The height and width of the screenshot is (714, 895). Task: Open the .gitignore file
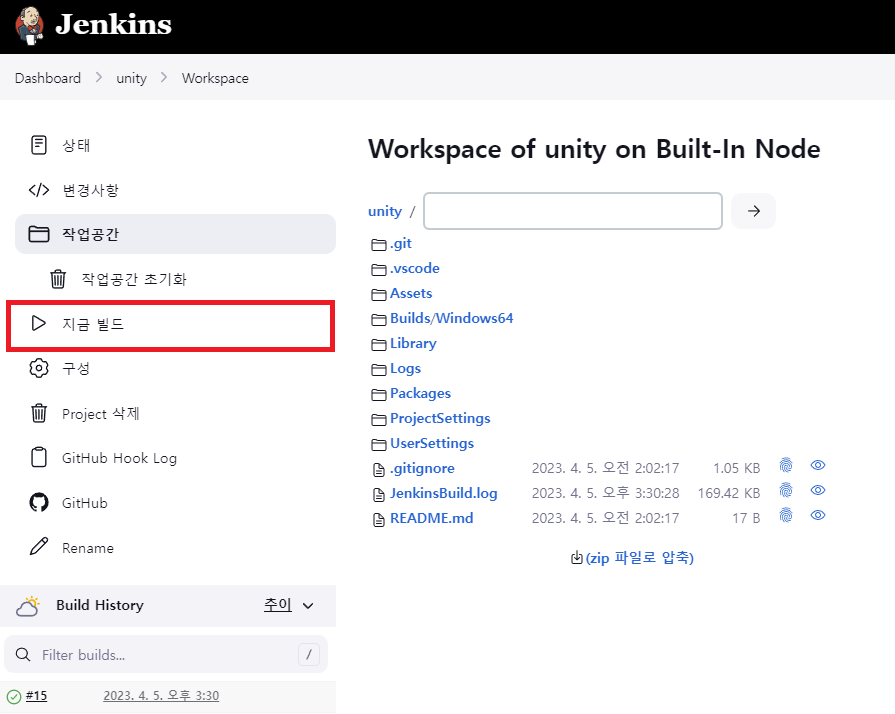point(422,469)
